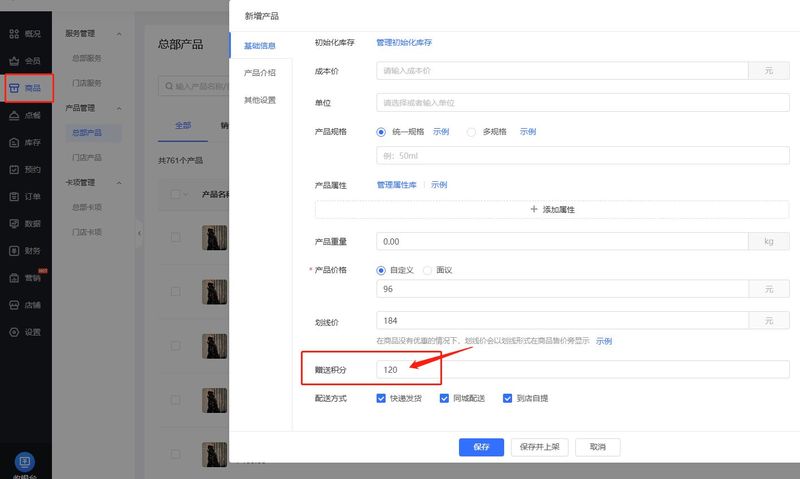Collapse the 服务管理 menu group
This screenshot has width=800, height=479.
[119, 34]
